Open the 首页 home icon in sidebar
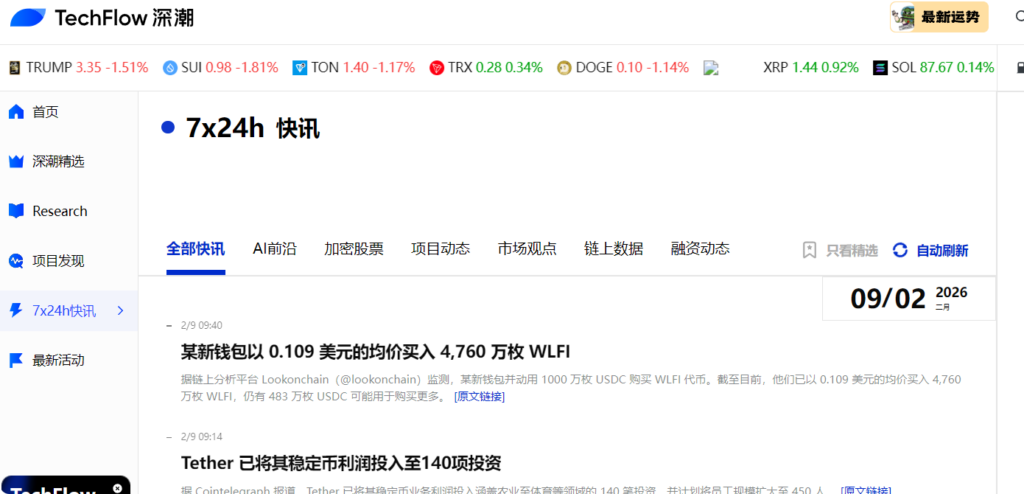Screen dimensions: 1024x494 click(16, 112)
